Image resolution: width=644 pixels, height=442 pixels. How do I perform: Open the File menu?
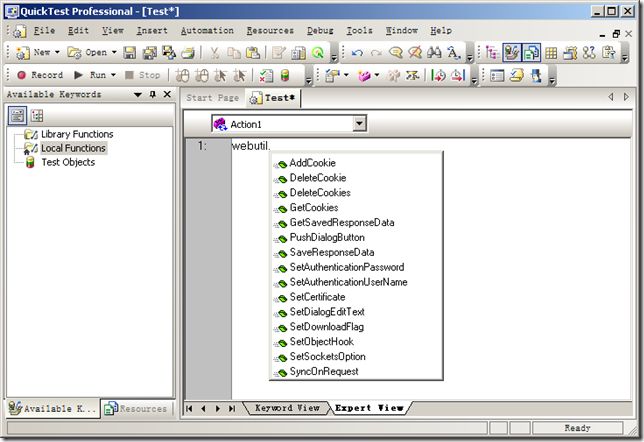click(44, 30)
